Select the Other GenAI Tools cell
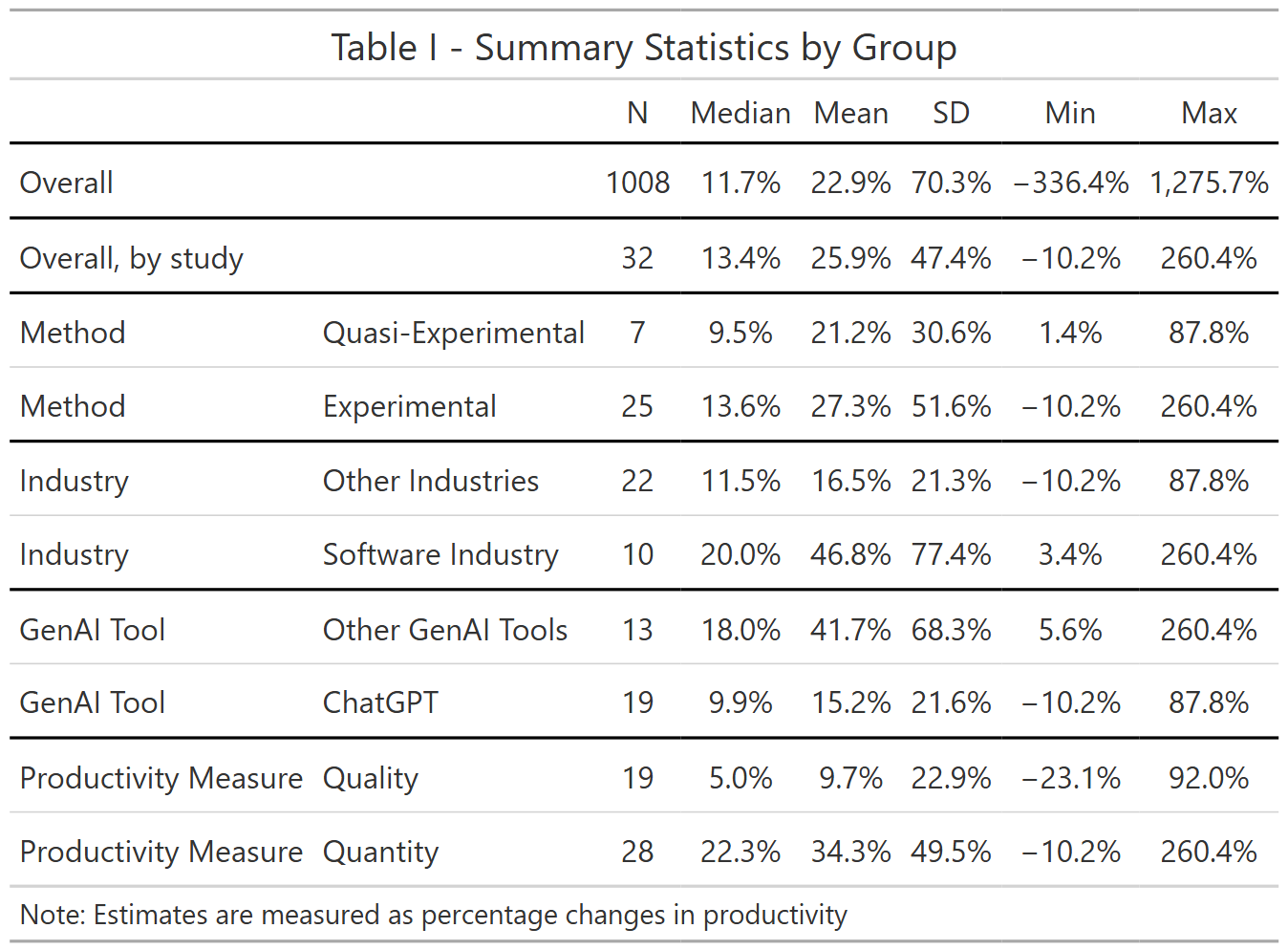1288x950 pixels. pyautogui.click(x=445, y=629)
